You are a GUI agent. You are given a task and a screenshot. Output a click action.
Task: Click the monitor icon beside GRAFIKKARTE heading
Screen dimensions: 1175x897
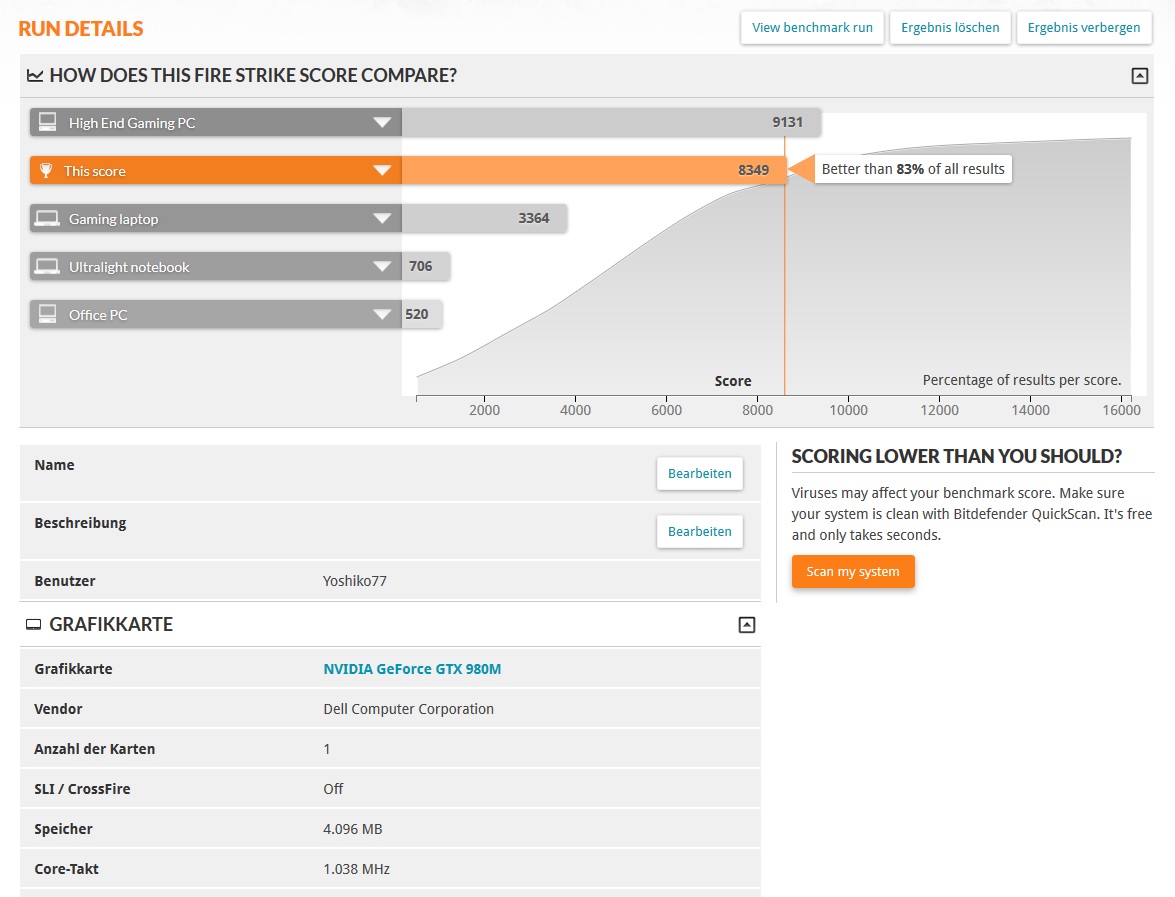33,625
